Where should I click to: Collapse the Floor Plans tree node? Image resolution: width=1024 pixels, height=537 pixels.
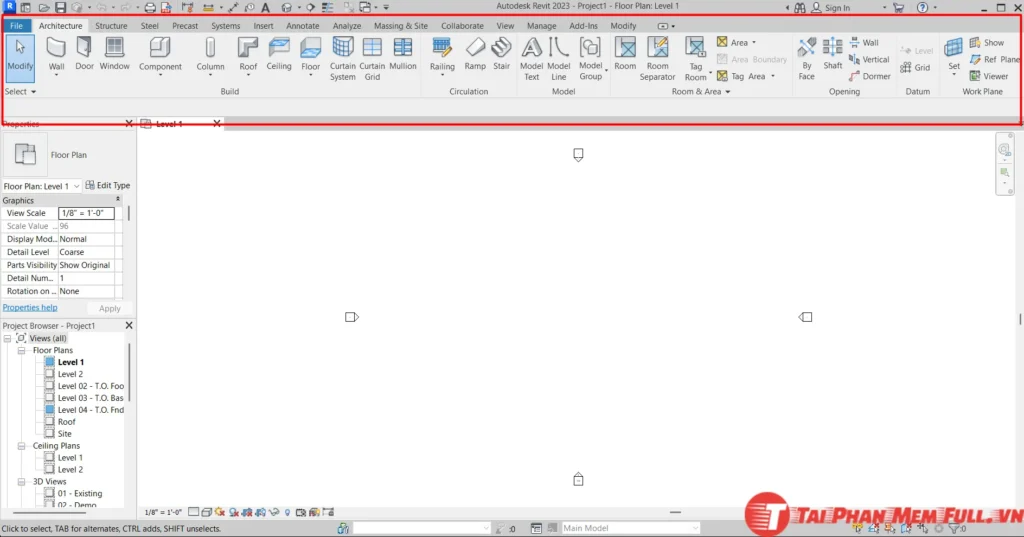point(22,351)
